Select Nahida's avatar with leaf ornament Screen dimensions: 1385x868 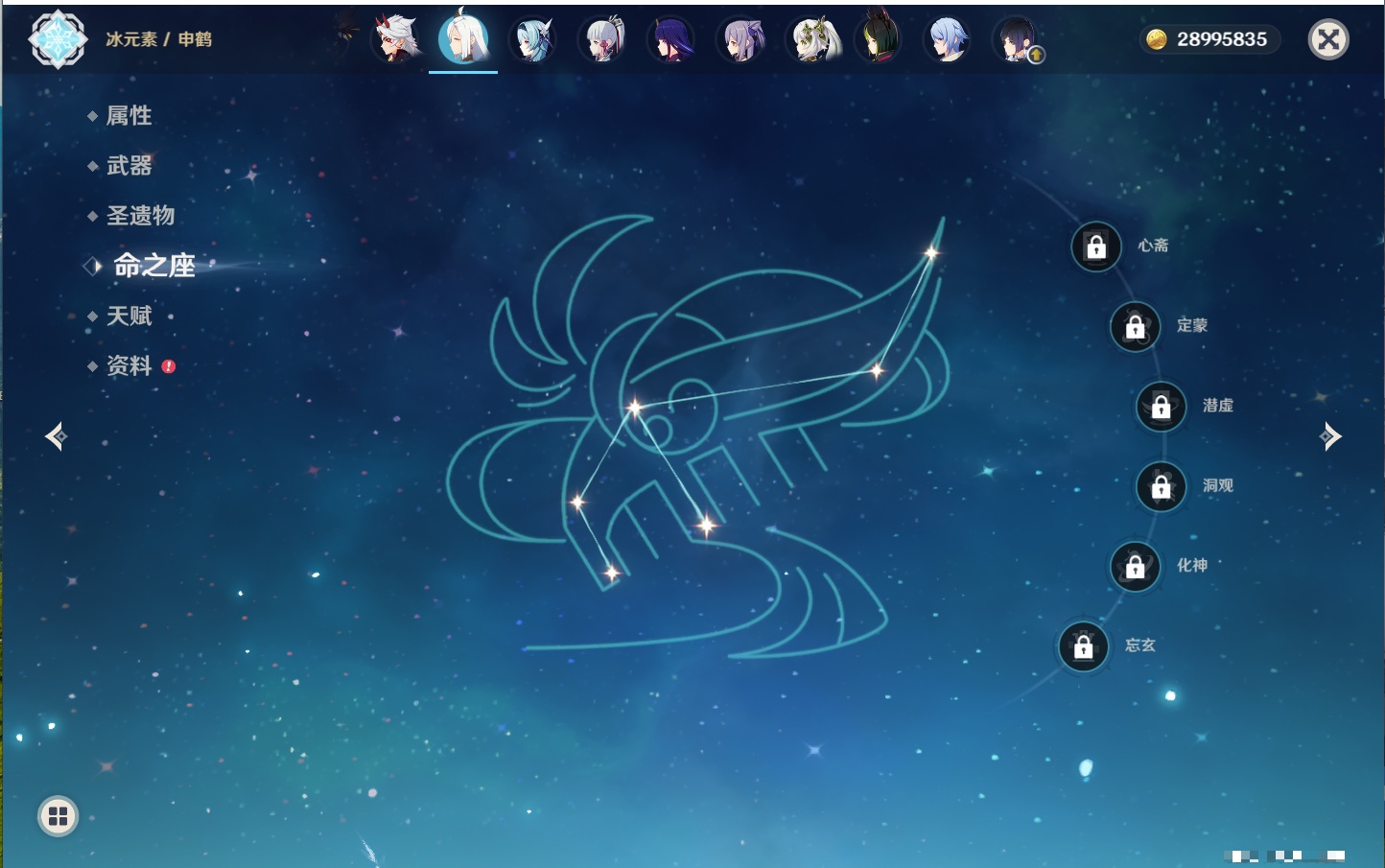click(811, 39)
